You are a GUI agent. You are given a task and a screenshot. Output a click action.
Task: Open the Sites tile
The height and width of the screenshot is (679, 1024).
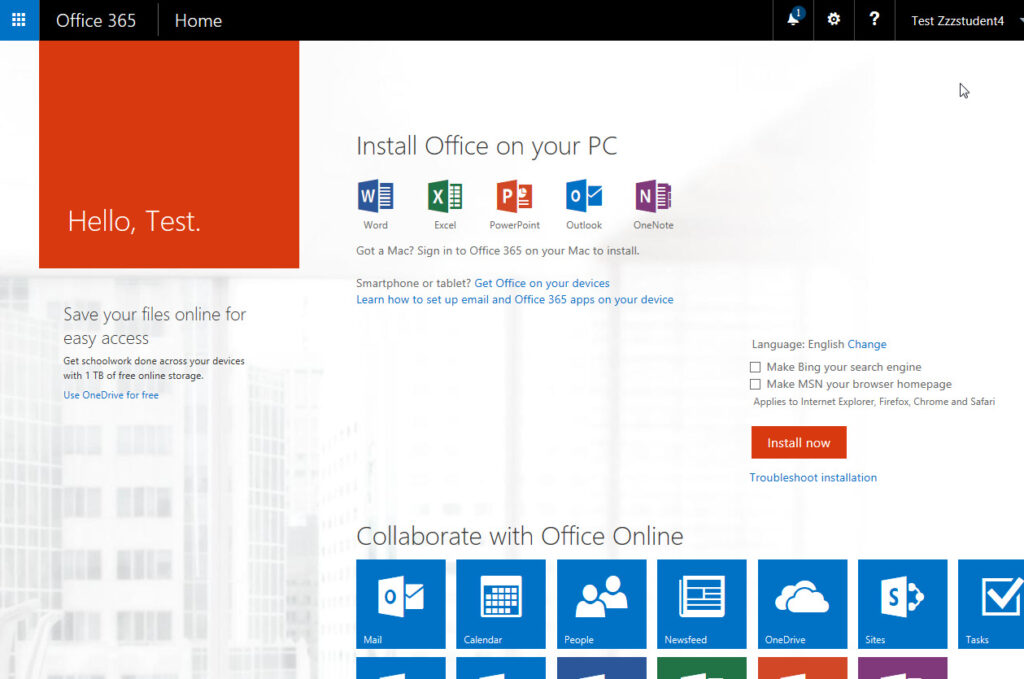point(902,603)
